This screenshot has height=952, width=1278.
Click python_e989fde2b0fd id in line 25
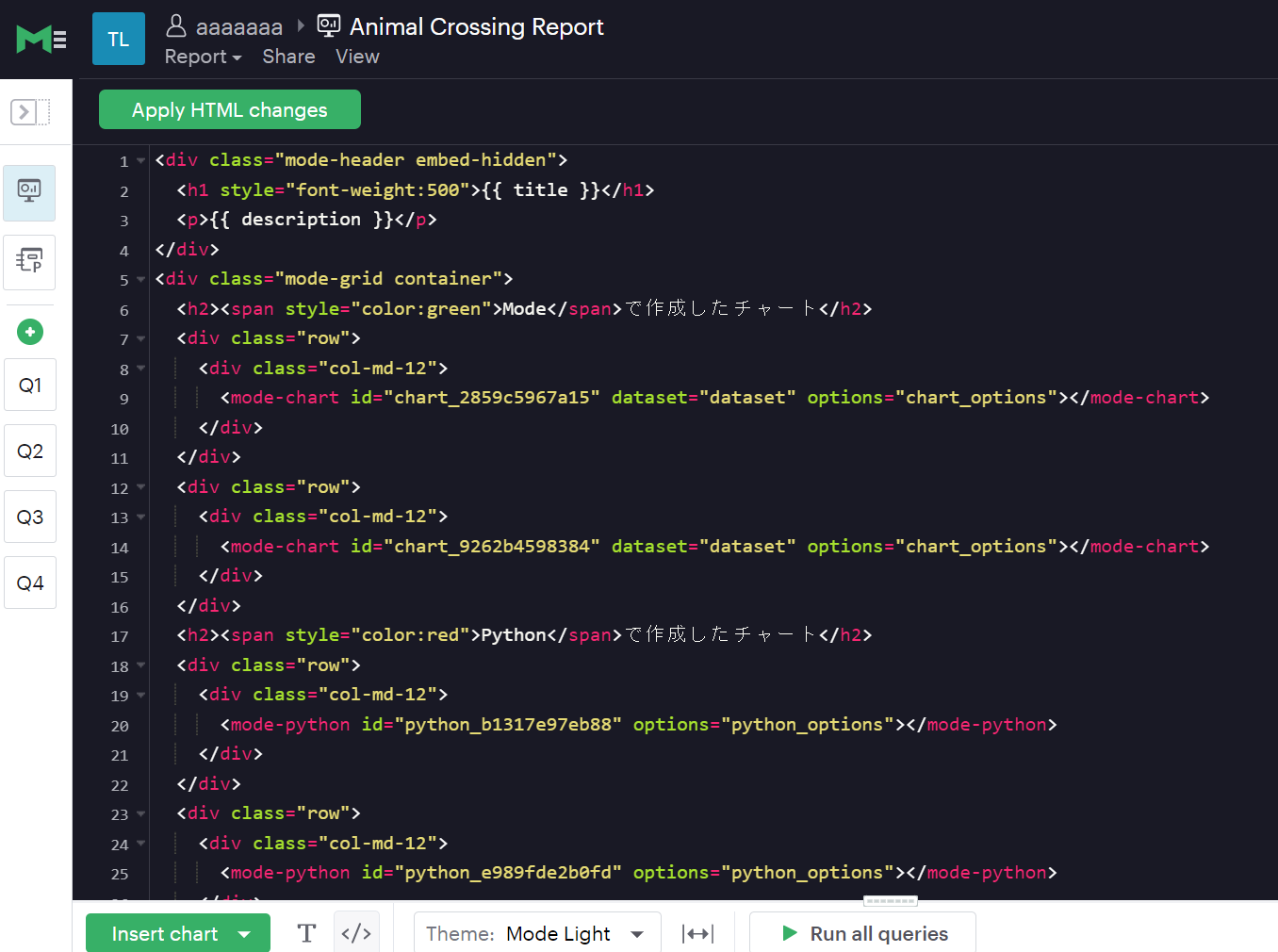pyautogui.click(x=508, y=872)
